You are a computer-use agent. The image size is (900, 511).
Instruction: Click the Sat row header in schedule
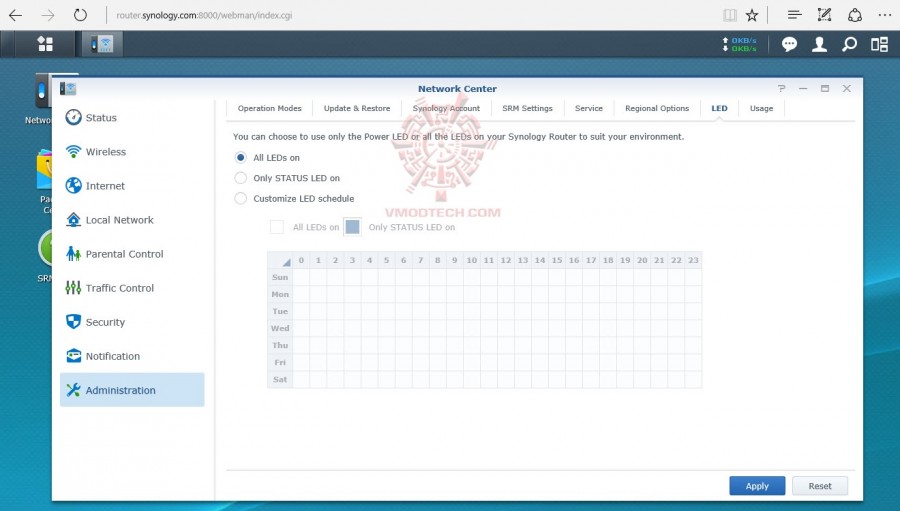point(280,379)
